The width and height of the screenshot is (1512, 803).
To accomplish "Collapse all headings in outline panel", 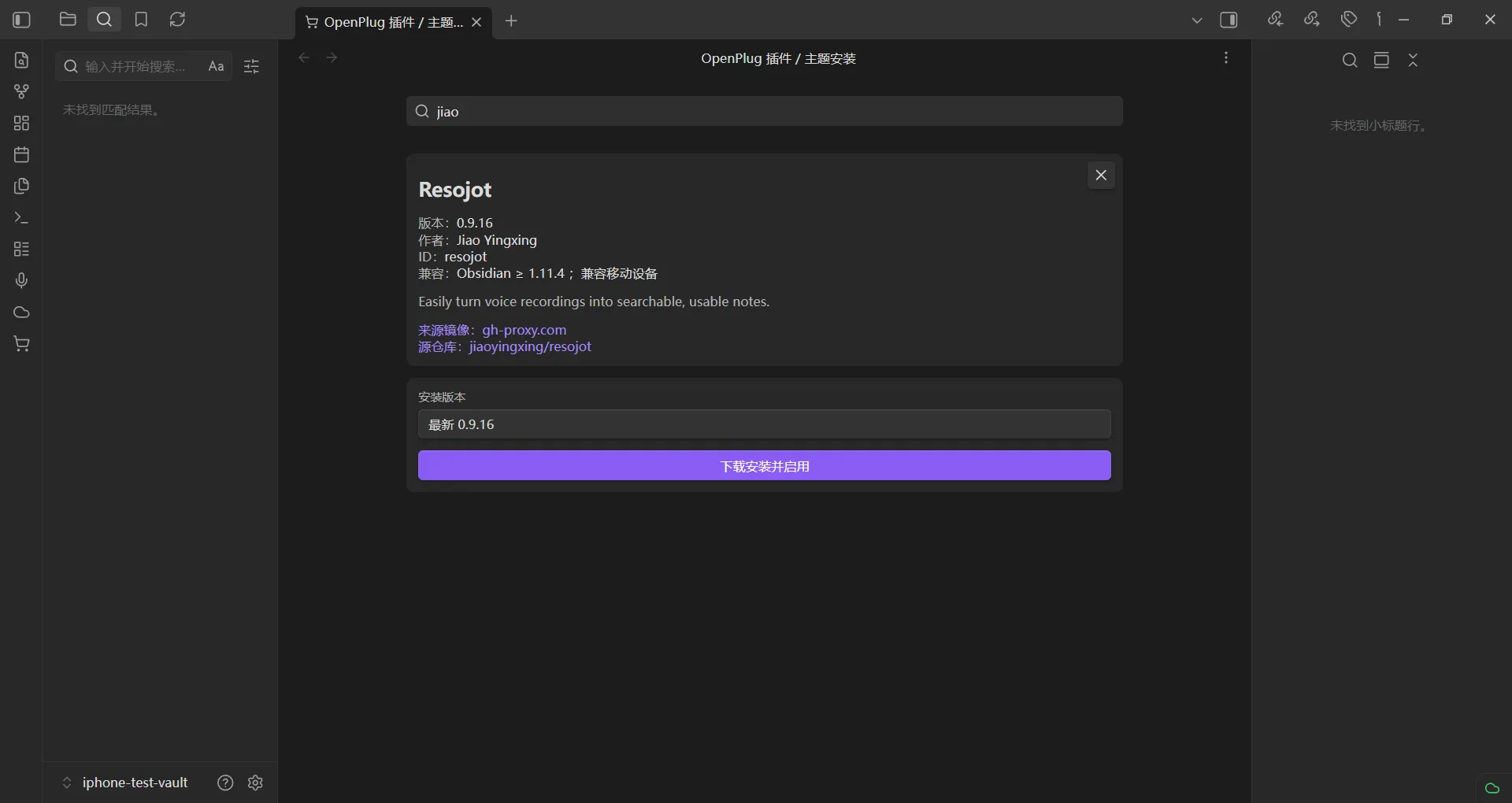I will tap(1413, 60).
